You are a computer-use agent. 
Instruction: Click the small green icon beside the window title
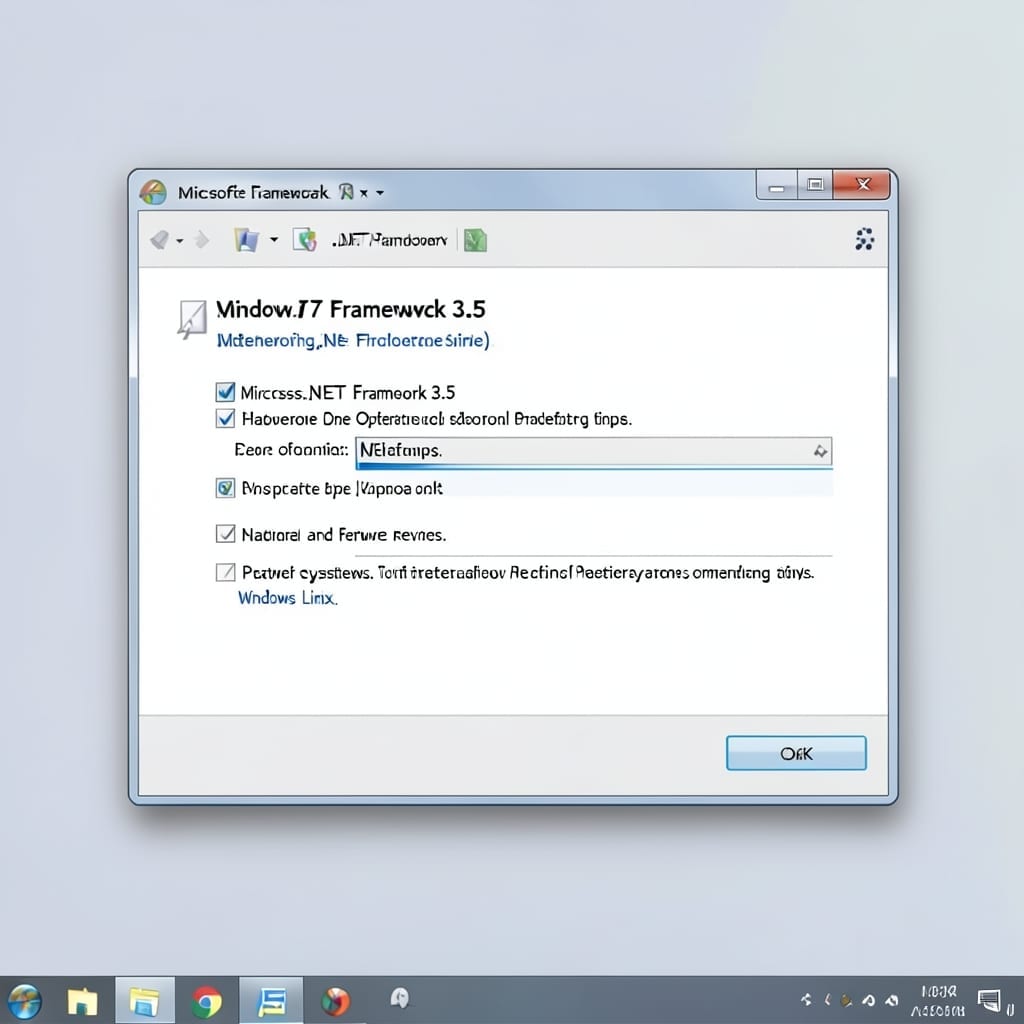[346, 192]
